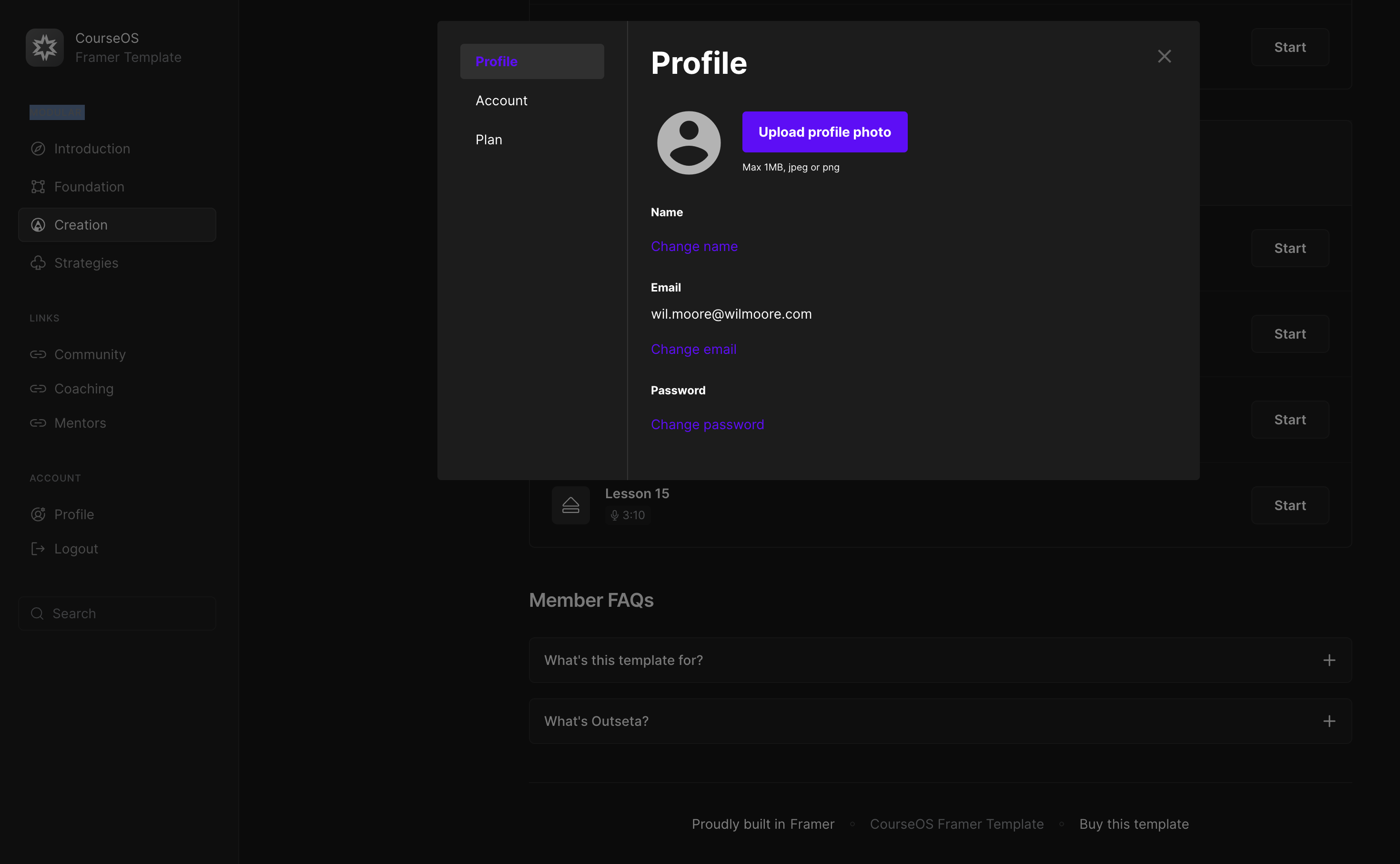Click the Change password link
The width and height of the screenshot is (1400, 864).
pyautogui.click(x=707, y=424)
